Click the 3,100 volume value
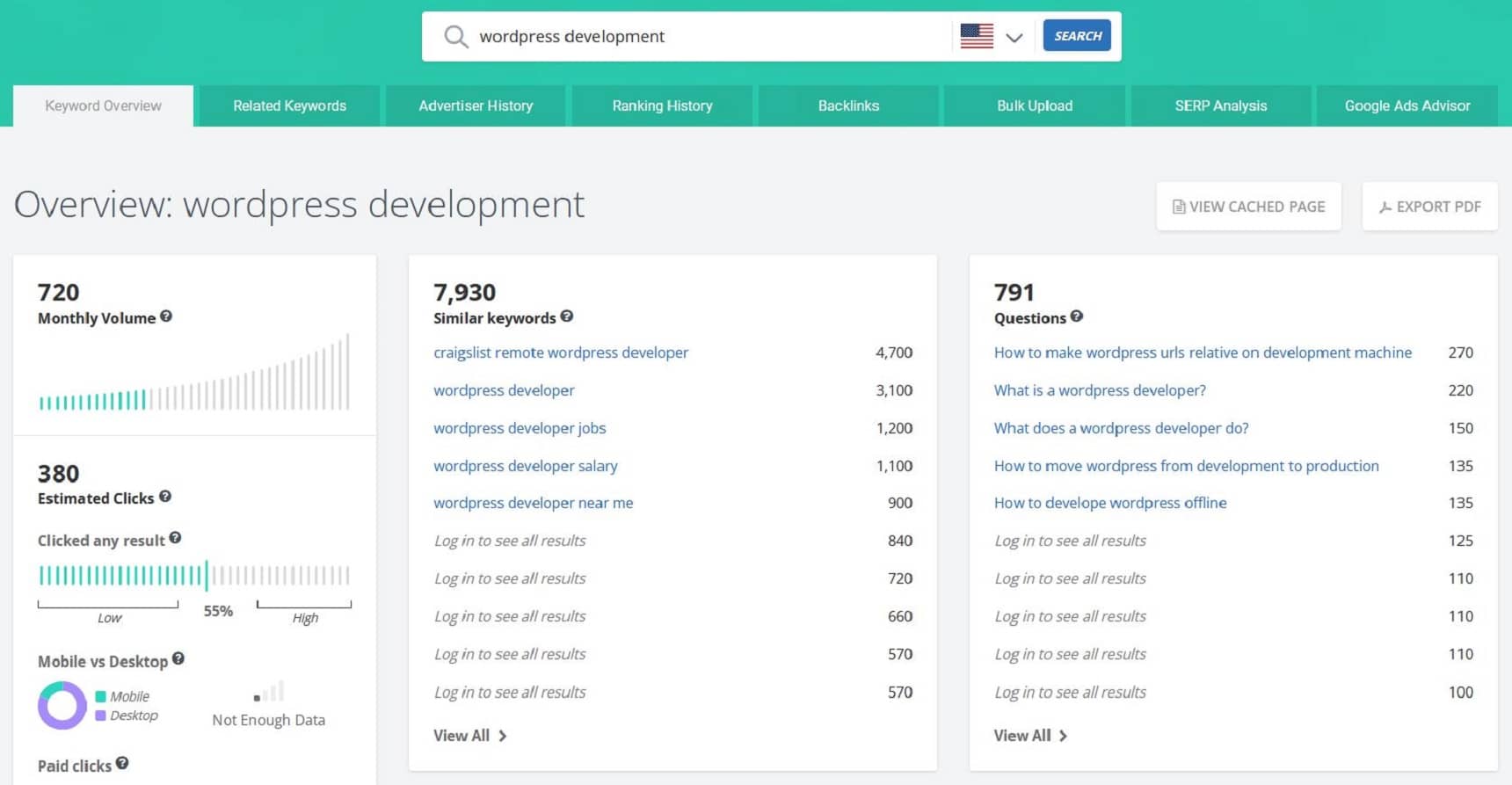 pyautogui.click(x=894, y=390)
